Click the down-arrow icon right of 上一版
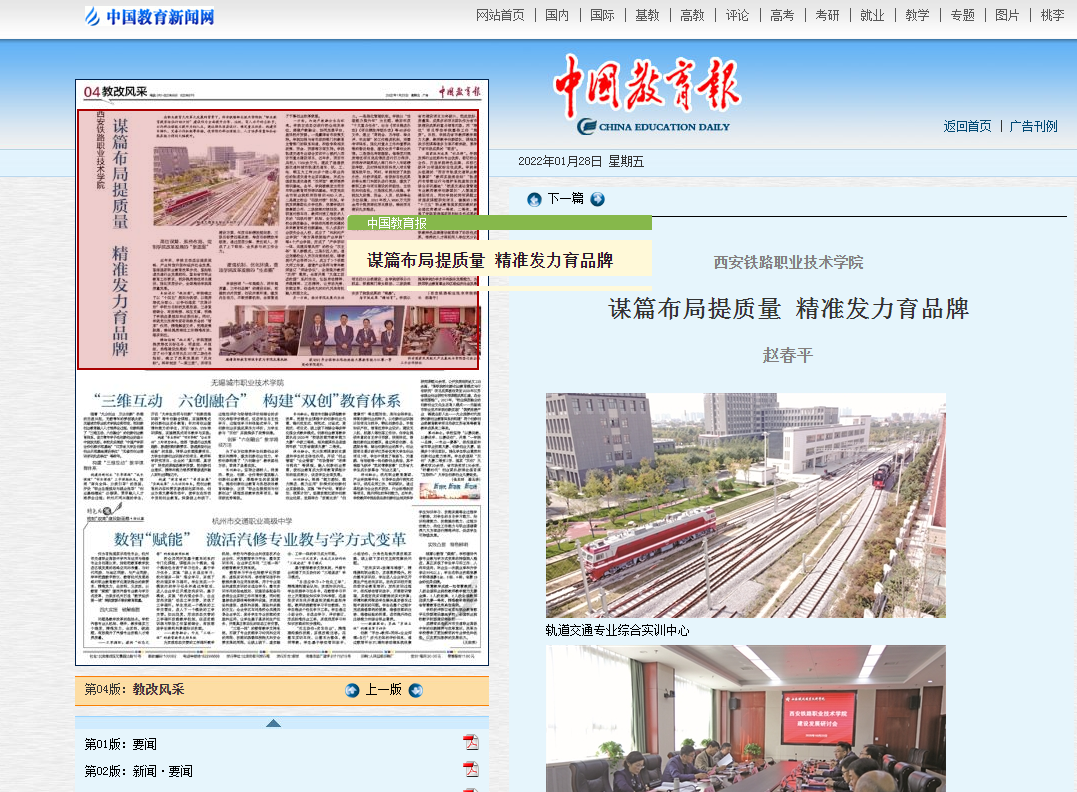The image size is (1077, 792). [x=416, y=690]
